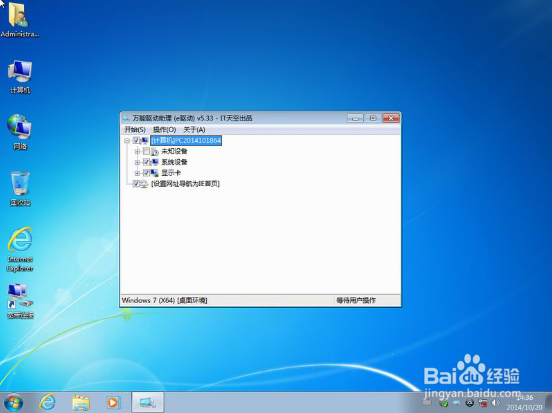Expand the 未知设备 tree node

137,151
